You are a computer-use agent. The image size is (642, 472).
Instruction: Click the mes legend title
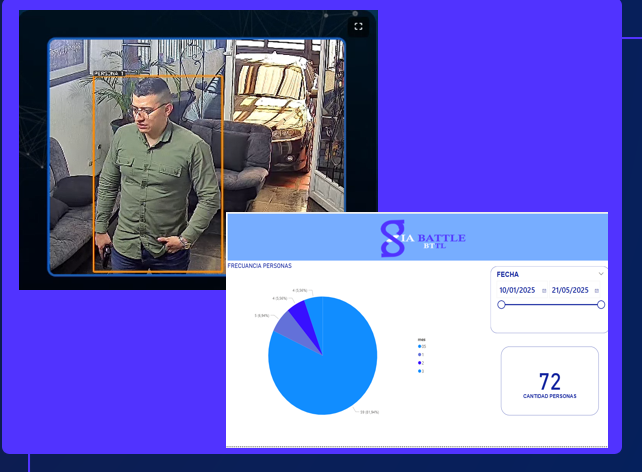coord(421,340)
